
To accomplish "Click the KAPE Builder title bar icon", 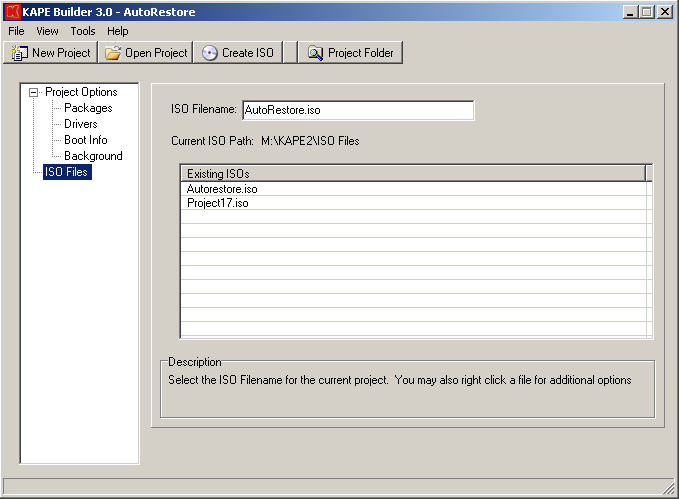I will click(x=13, y=12).
